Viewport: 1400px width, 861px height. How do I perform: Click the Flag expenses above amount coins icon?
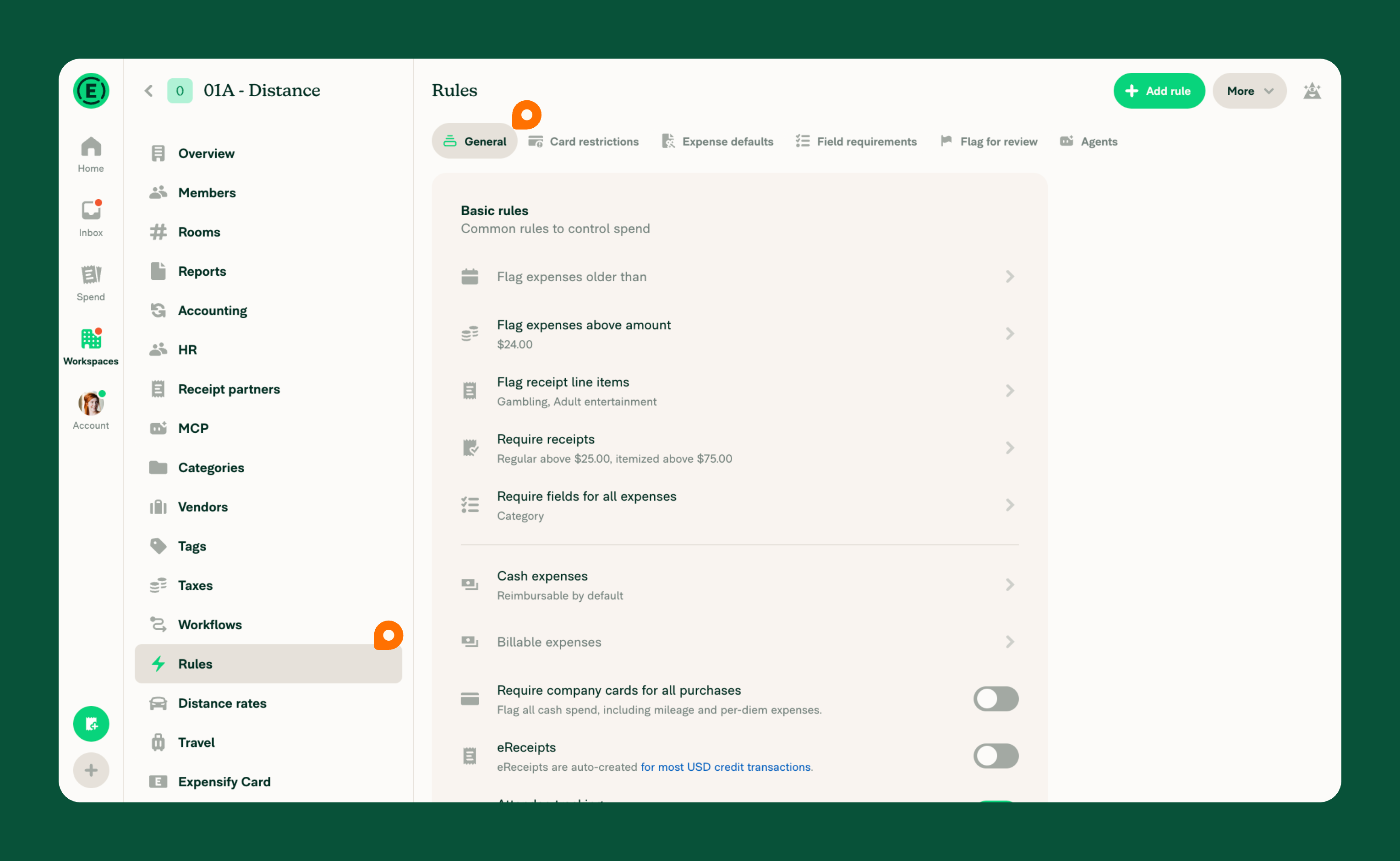tap(470, 334)
